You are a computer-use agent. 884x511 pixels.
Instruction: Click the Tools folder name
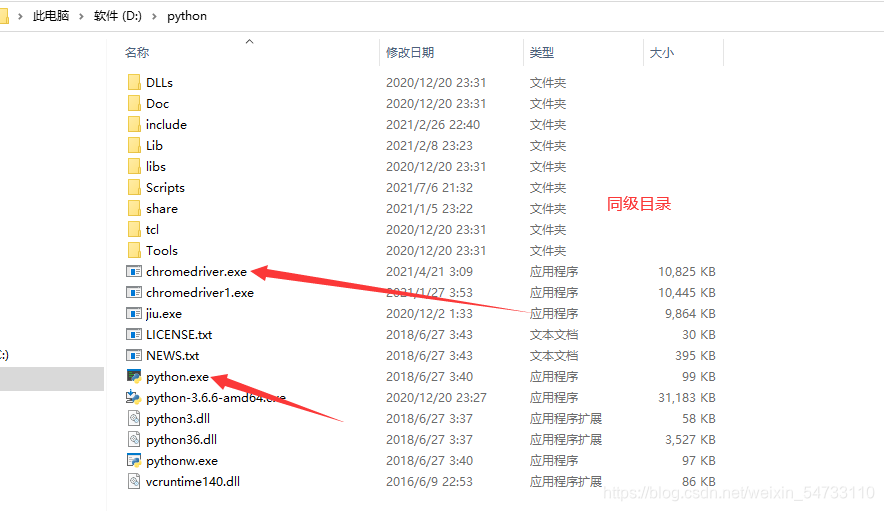click(x=162, y=250)
